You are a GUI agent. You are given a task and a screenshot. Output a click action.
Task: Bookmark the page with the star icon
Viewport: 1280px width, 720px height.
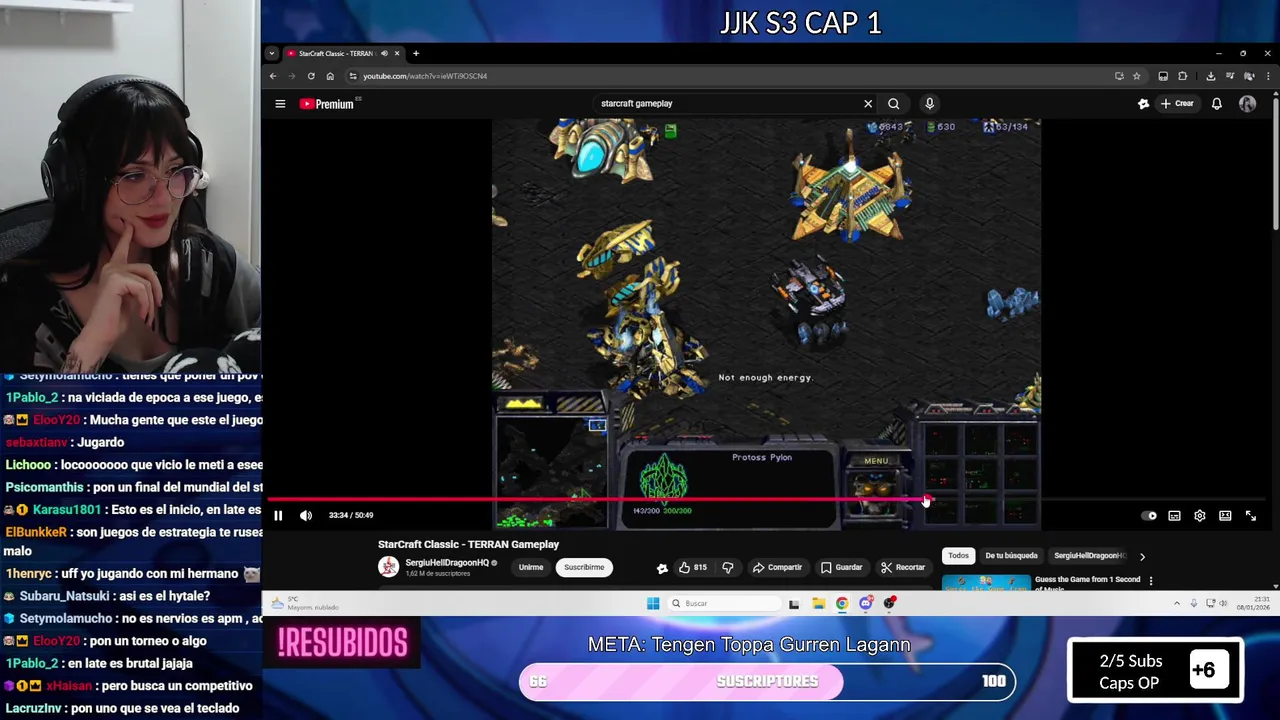[1136, 76]
